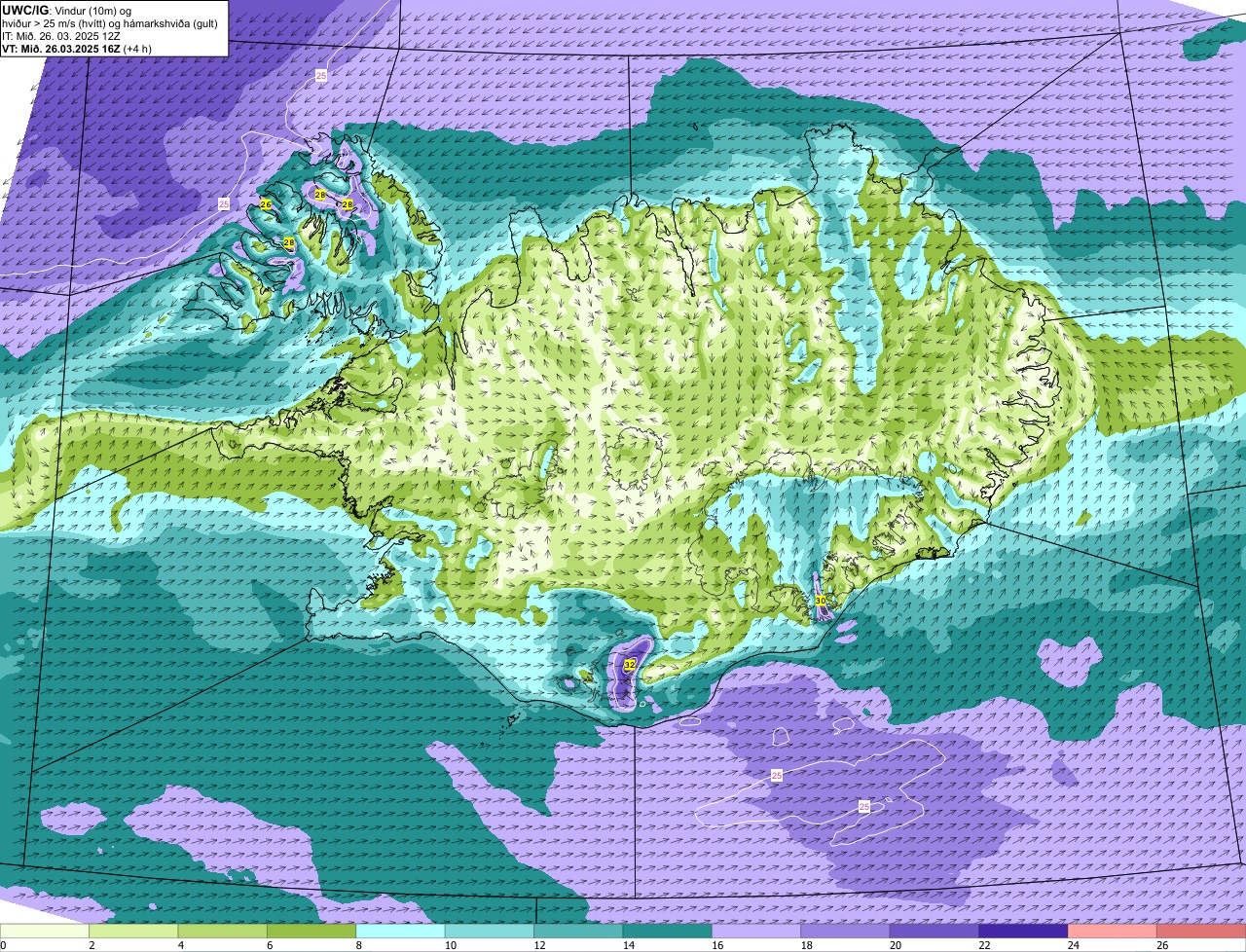
Task: Pick the 4–6 m/s legend color swatch
Action: [x=223, y=931]
